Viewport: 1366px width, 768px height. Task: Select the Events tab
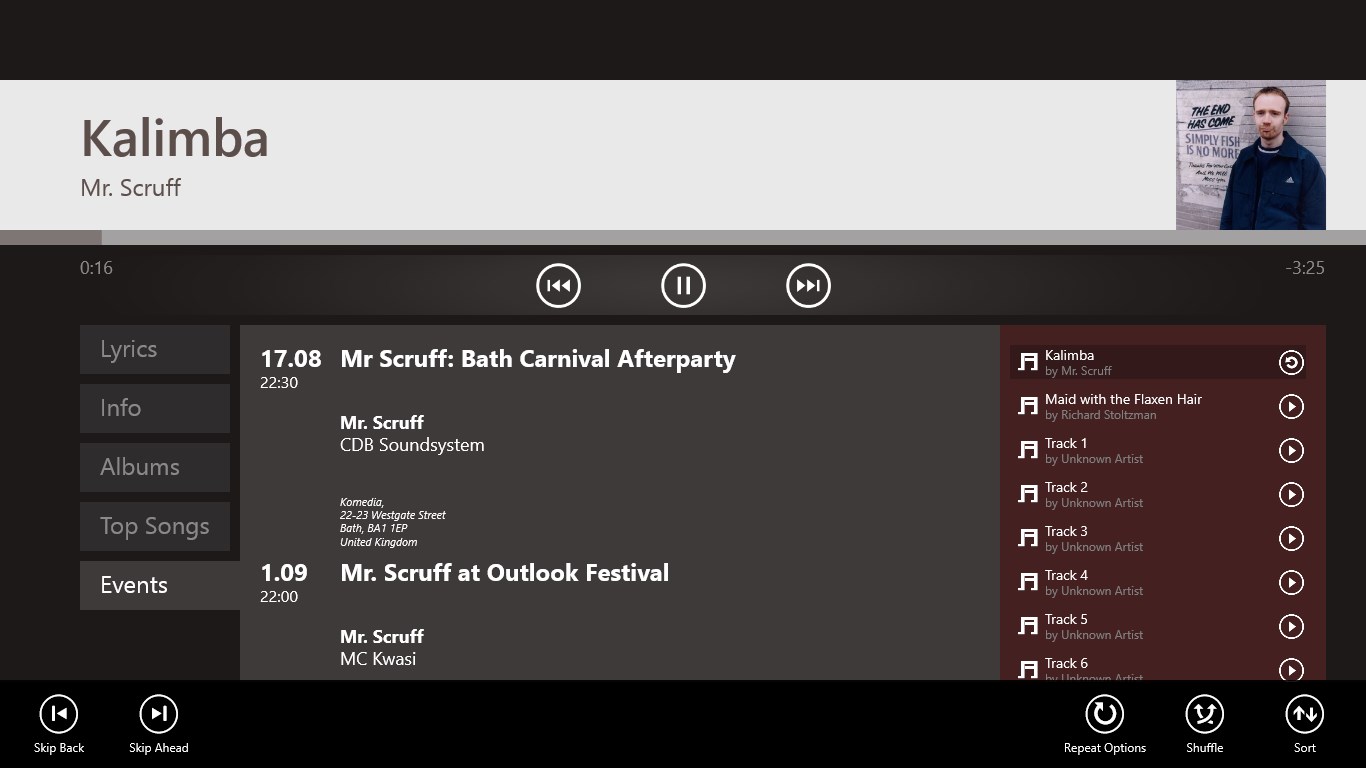point(160,585)
